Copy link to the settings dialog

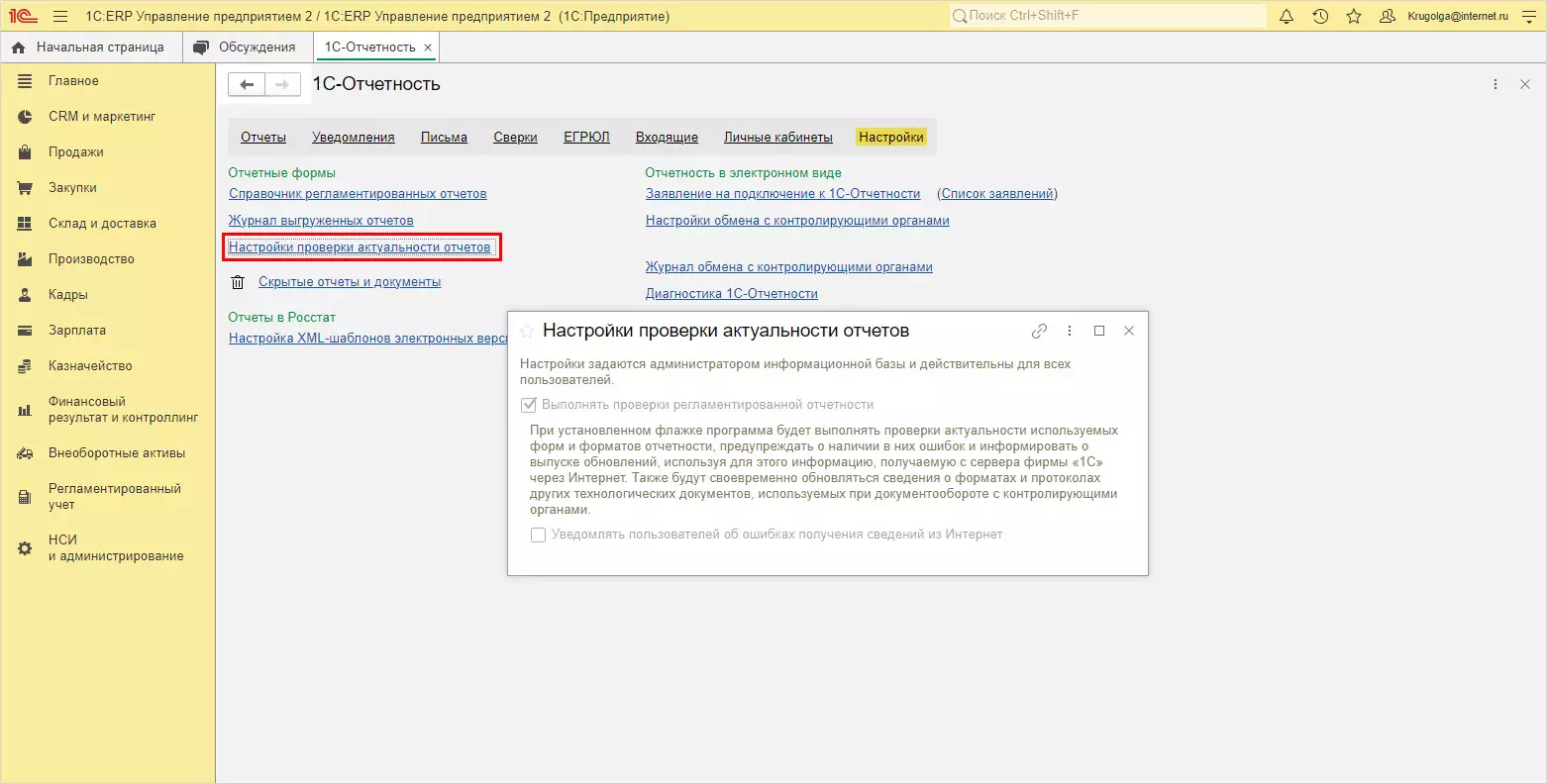pyautogui.click(x=1039, y=332)
